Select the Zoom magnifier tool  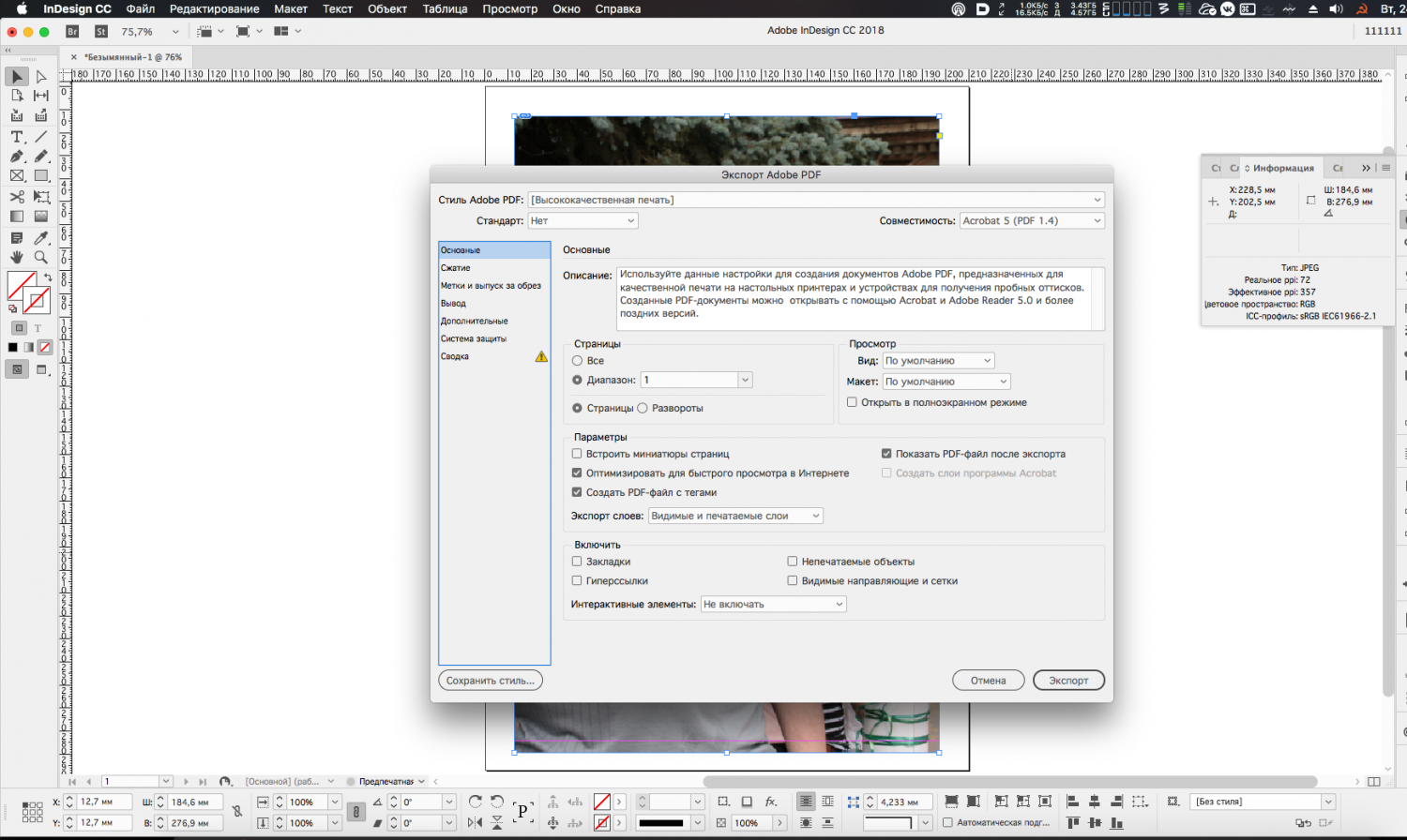(41, 257)
